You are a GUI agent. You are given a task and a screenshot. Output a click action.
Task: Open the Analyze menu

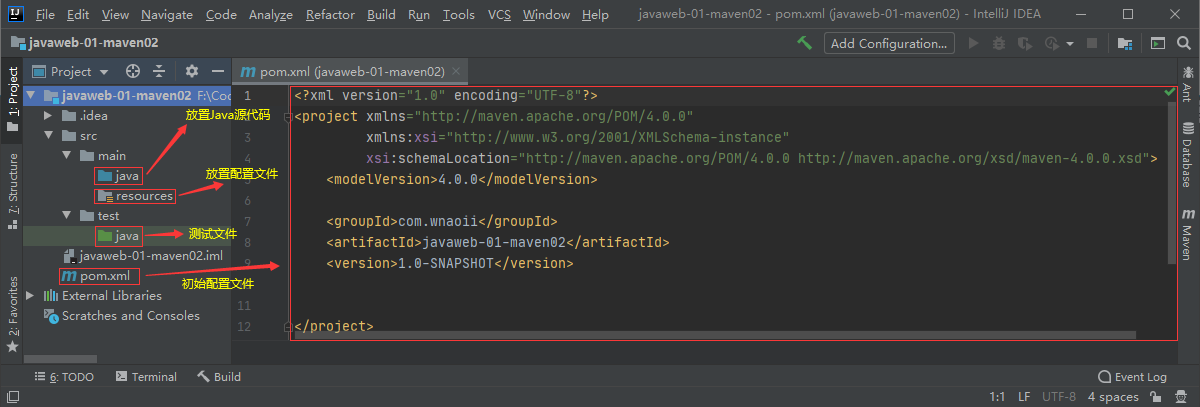(270, 15)
